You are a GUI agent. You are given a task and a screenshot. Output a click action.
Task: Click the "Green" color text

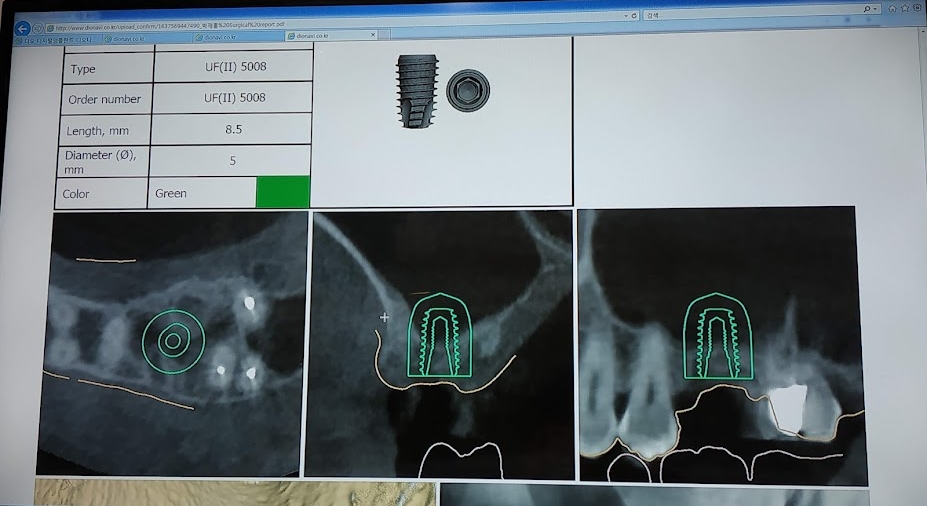pyautogui.click(x=170, y=193)
